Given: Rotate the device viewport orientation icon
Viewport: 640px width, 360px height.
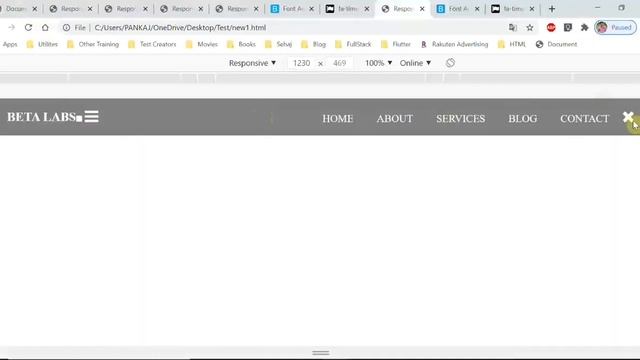Looking at the screenshot, I should pyautogui.click(x=450, y=63).
